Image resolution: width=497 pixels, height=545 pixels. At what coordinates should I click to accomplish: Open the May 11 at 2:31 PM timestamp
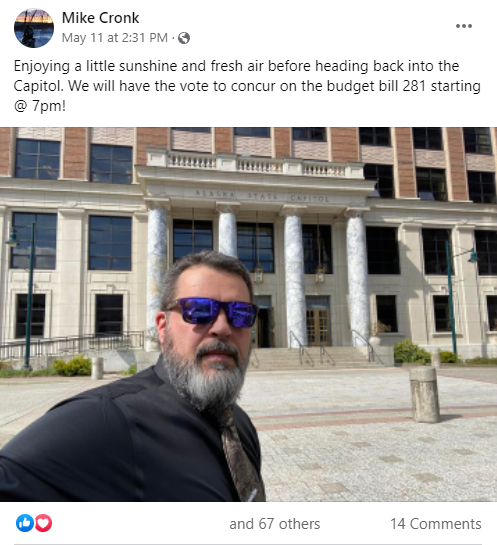tap(115, 38)
